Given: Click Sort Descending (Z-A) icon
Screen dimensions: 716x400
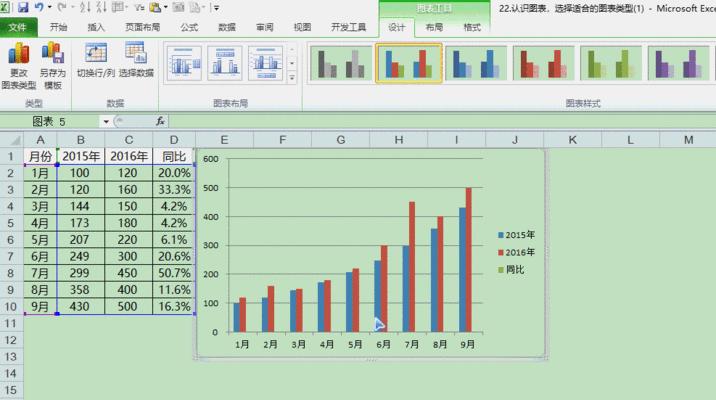Looking at the screenshot, I should [x=100, y=7].
